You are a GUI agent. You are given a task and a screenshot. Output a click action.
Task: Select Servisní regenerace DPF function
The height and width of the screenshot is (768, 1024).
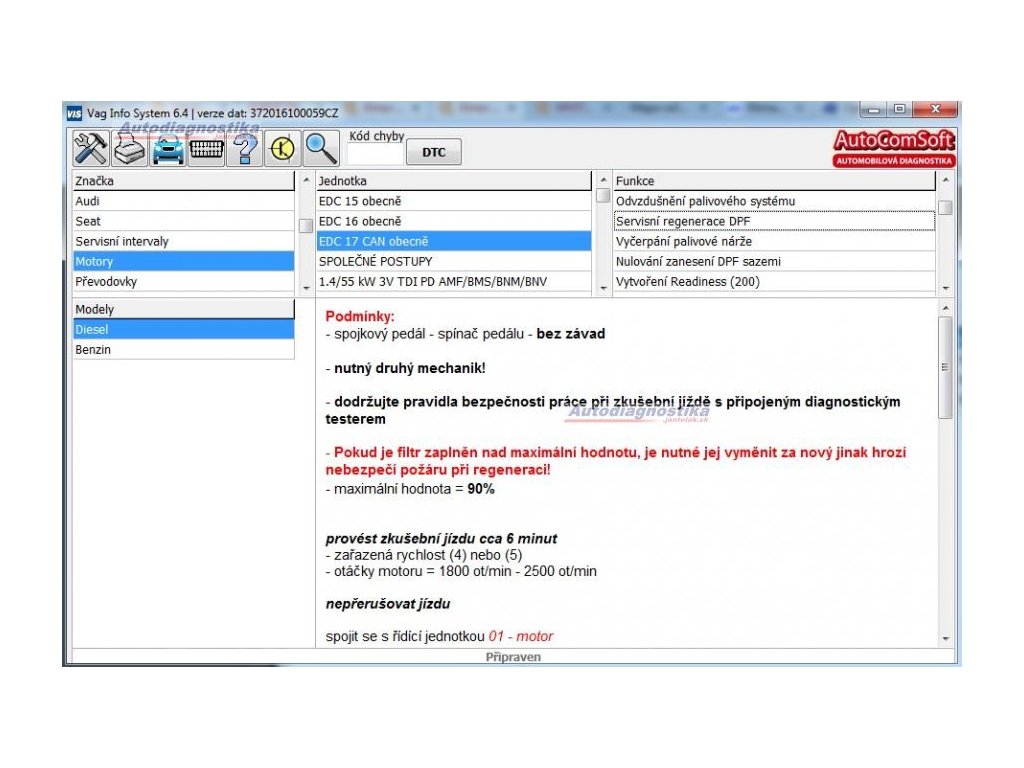(x=775, y=221)
